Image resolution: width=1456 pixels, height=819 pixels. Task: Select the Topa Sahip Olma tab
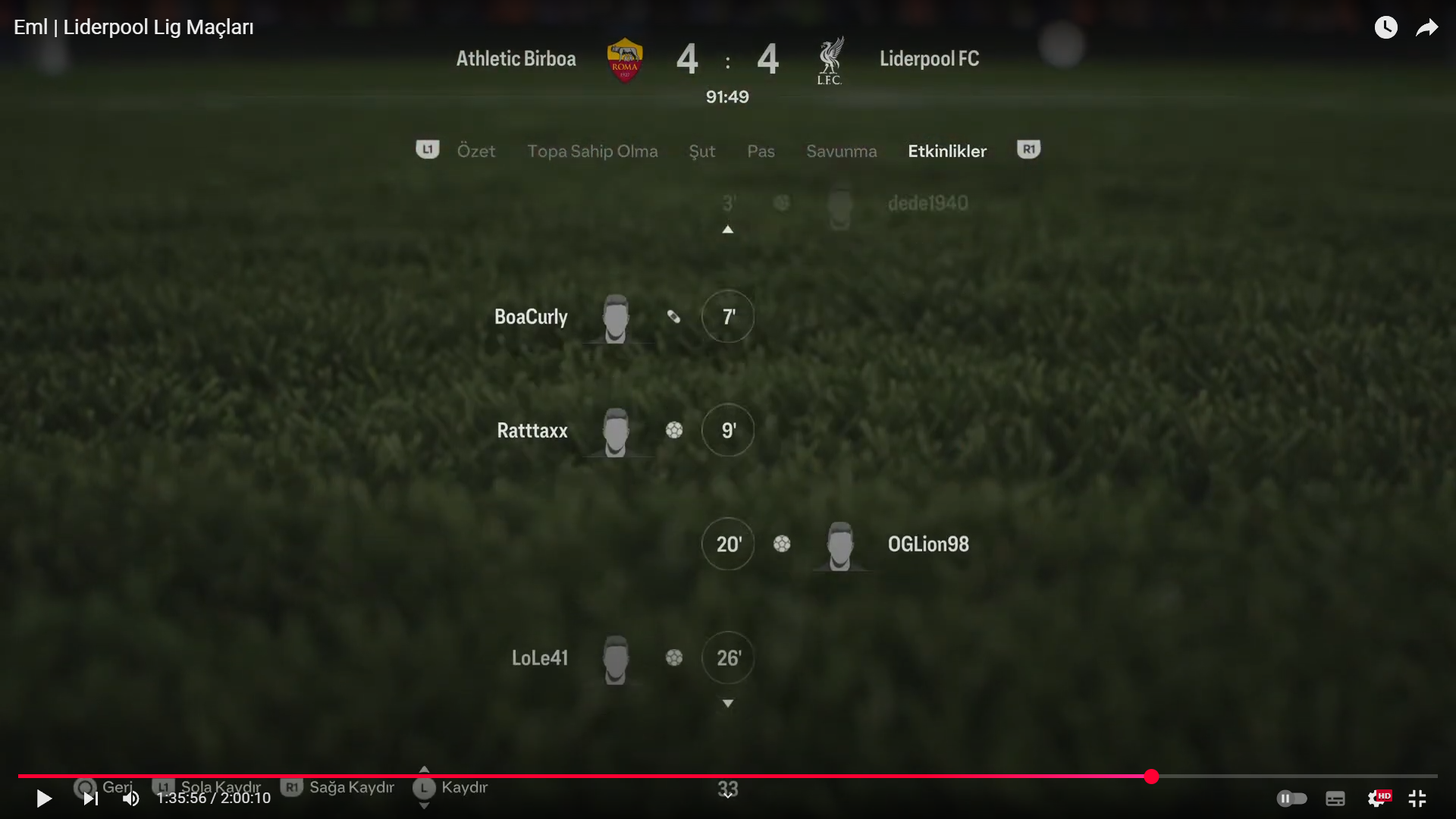click(592, 151)
